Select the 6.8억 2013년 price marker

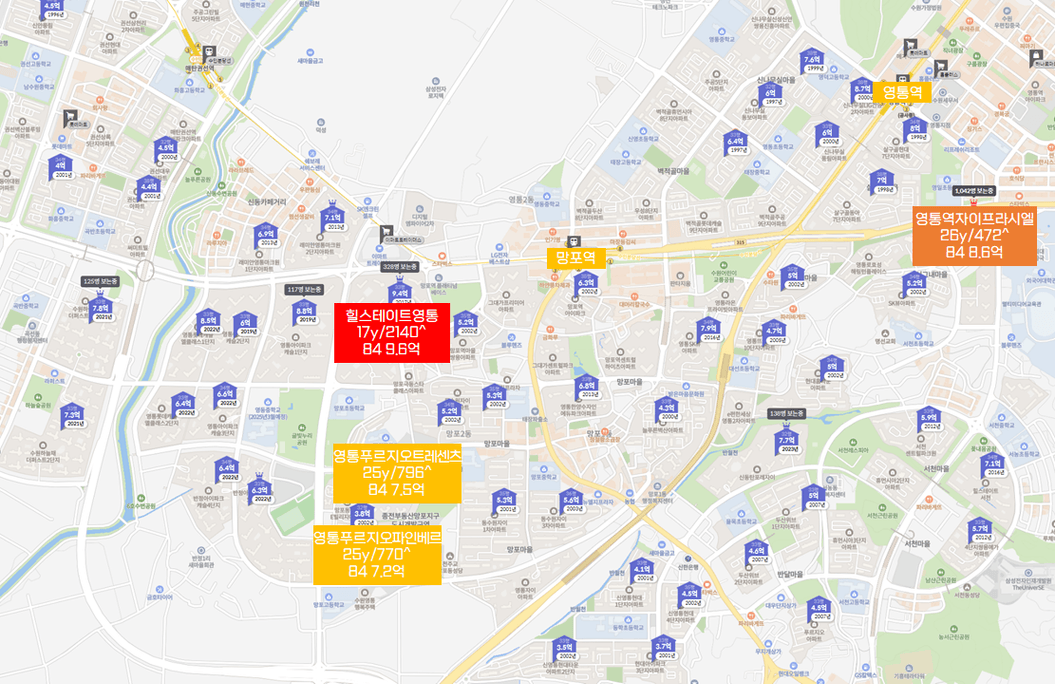tap(587, 388)
